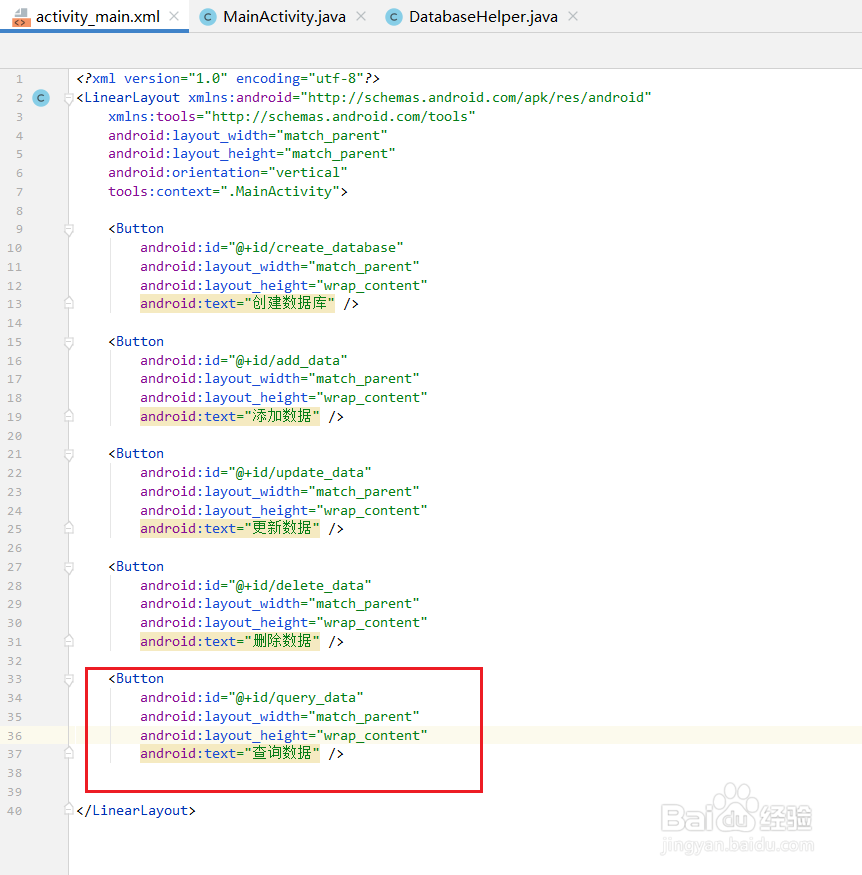Click the <?xml version="1.0" declaration line
This screenshot has height=875, width=862.
(228, 79)
